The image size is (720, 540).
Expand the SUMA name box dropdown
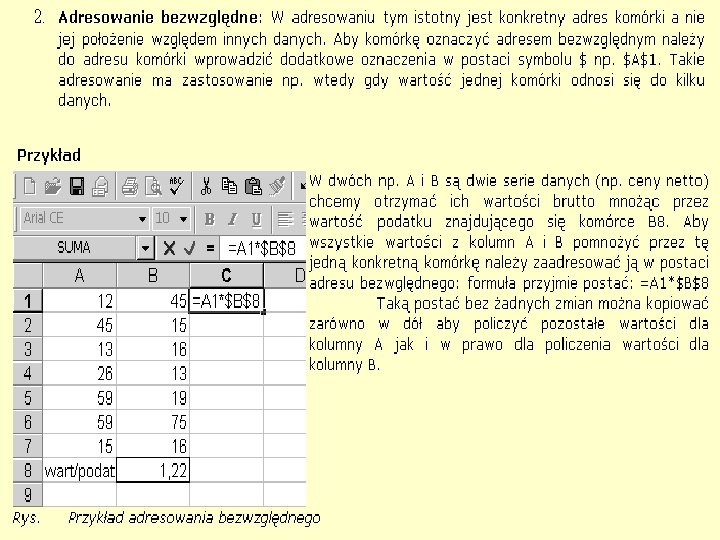pos(145,248)
